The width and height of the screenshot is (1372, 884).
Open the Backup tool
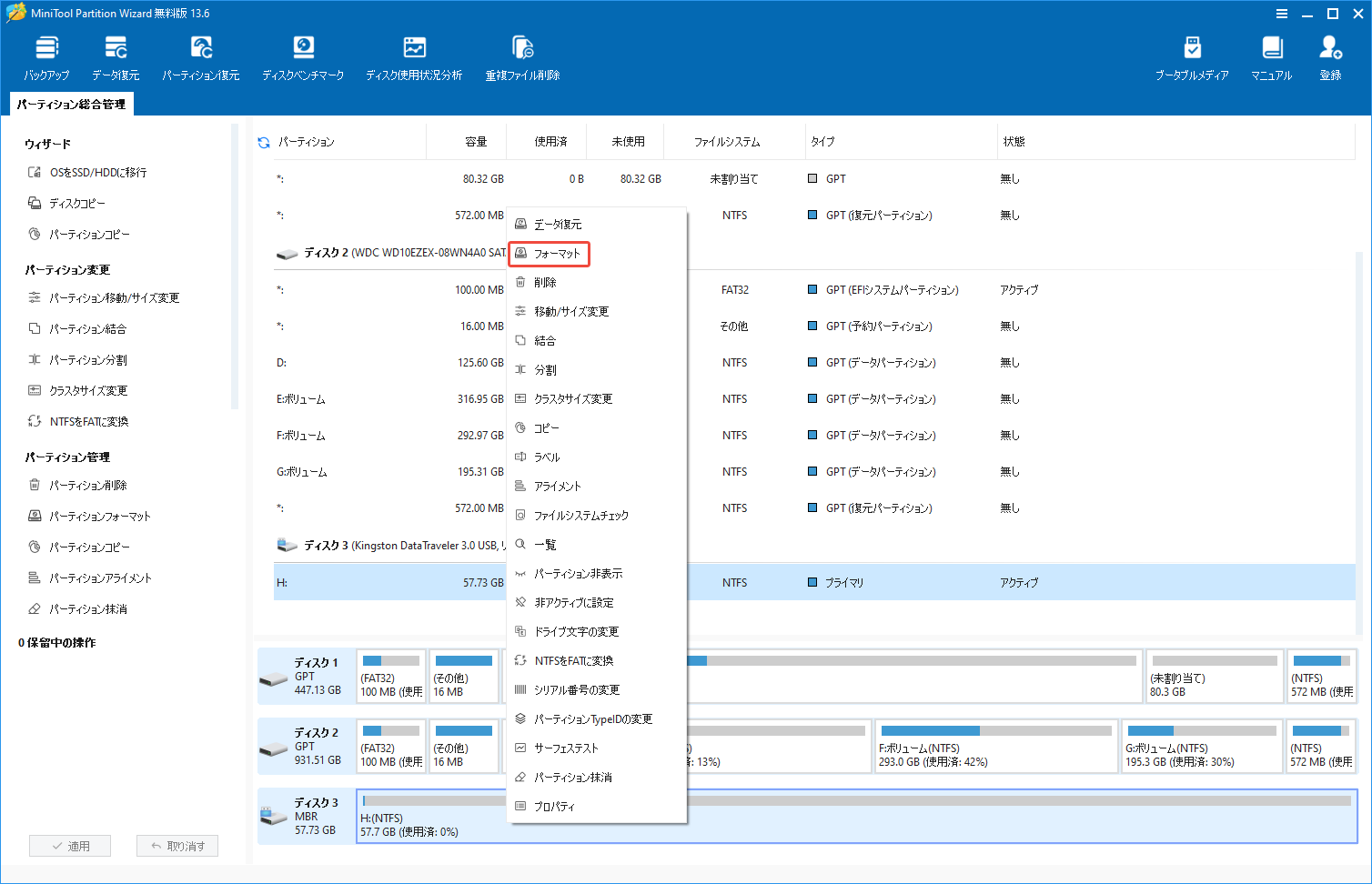tap(46, 55)
